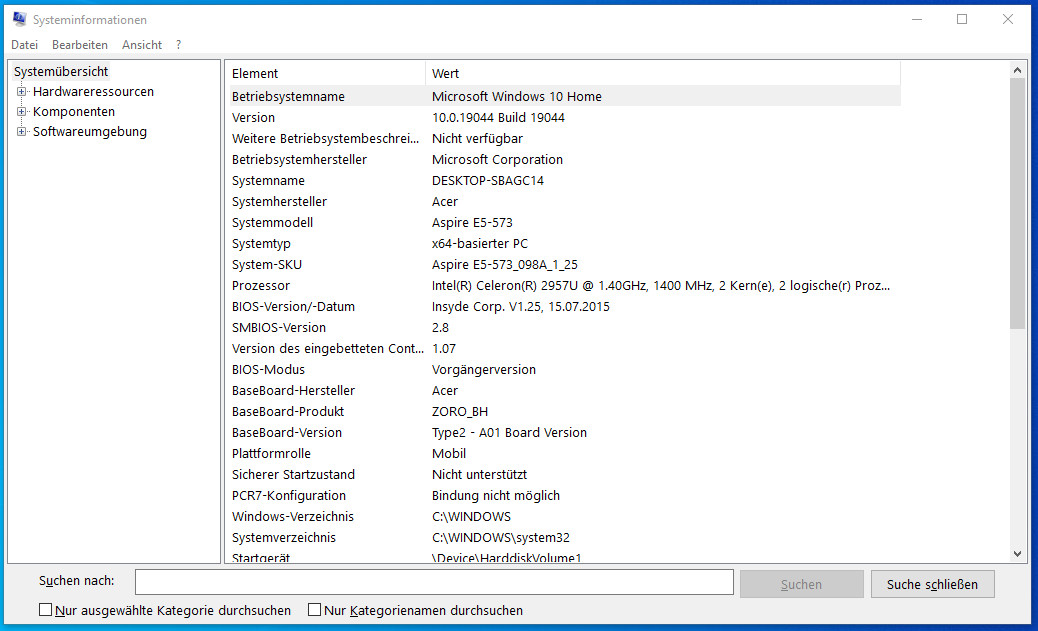Click value 'Bindung nicht möglich'
1038x631 pixels.
pyautogui.click(x=496, y=496)
